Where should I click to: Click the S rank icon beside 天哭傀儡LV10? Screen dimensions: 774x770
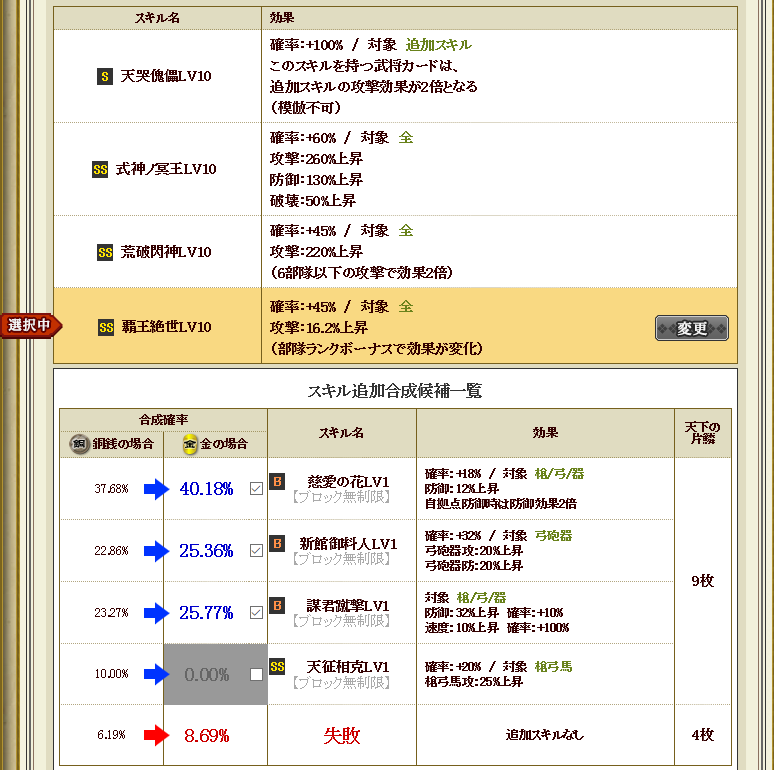[105, 77]
